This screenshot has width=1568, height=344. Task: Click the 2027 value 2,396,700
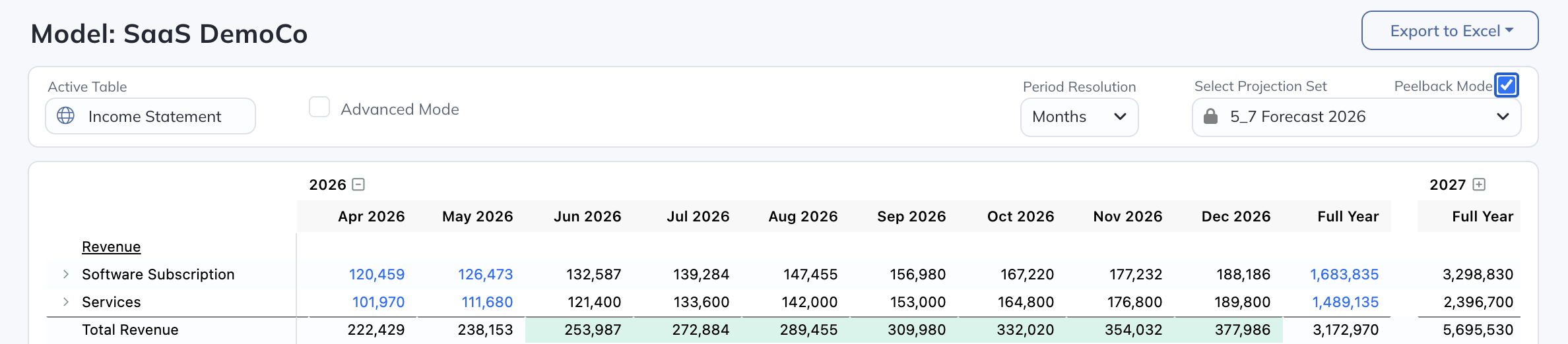tap(1478, 302)
